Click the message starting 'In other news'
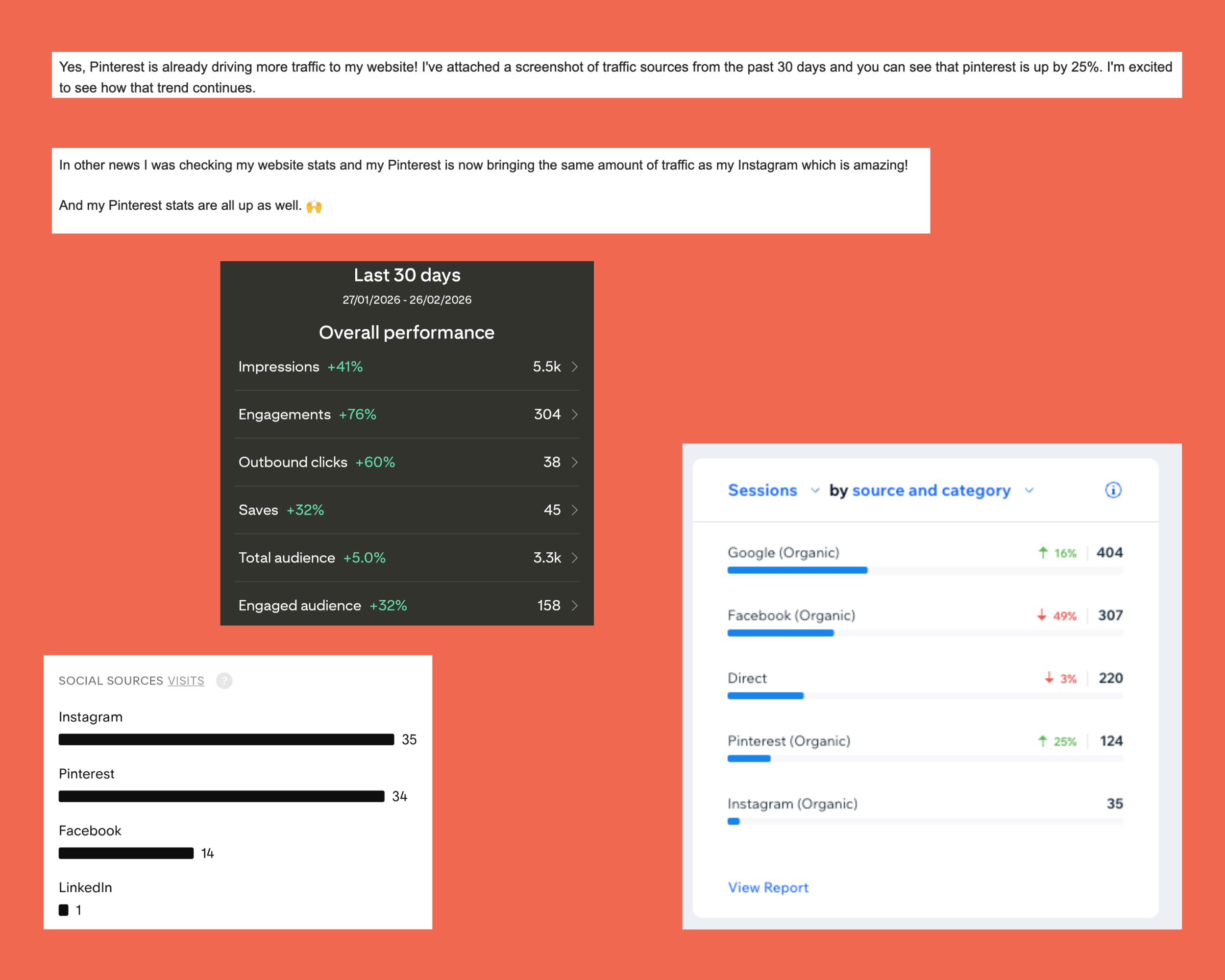 (484, 165)
